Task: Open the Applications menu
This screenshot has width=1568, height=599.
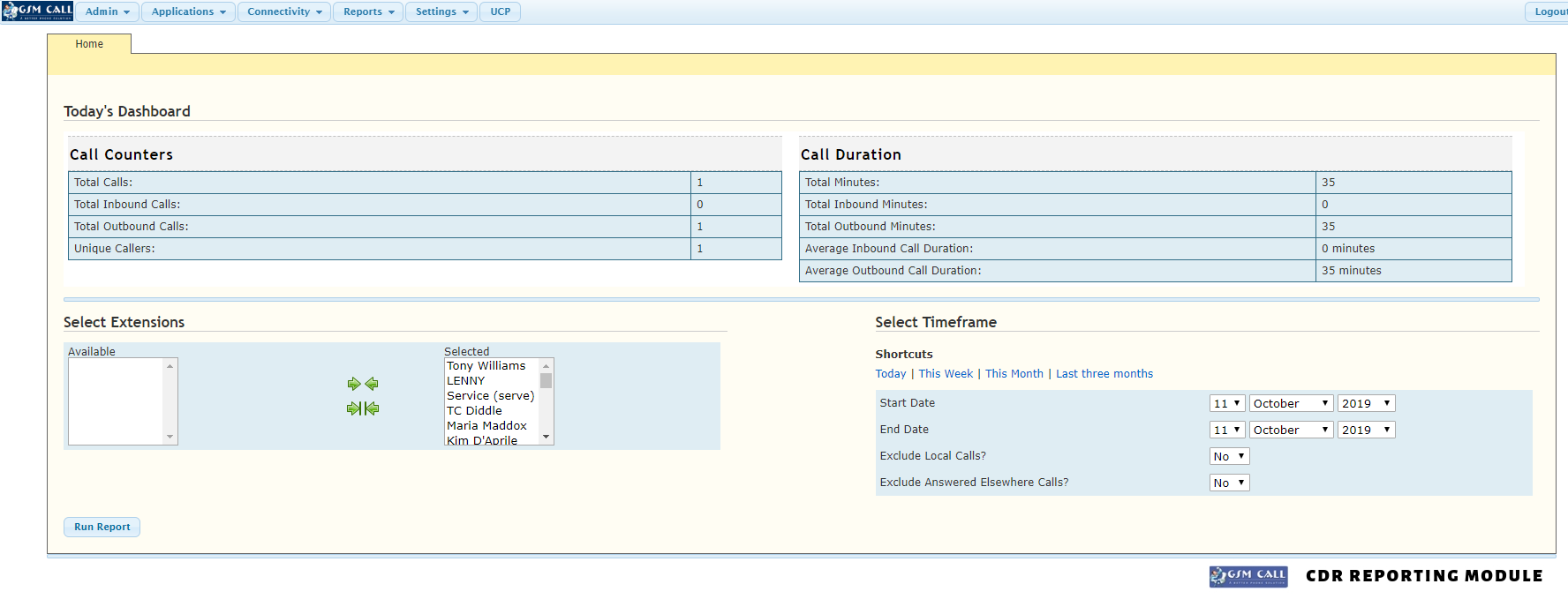Action: pos(189,11)
